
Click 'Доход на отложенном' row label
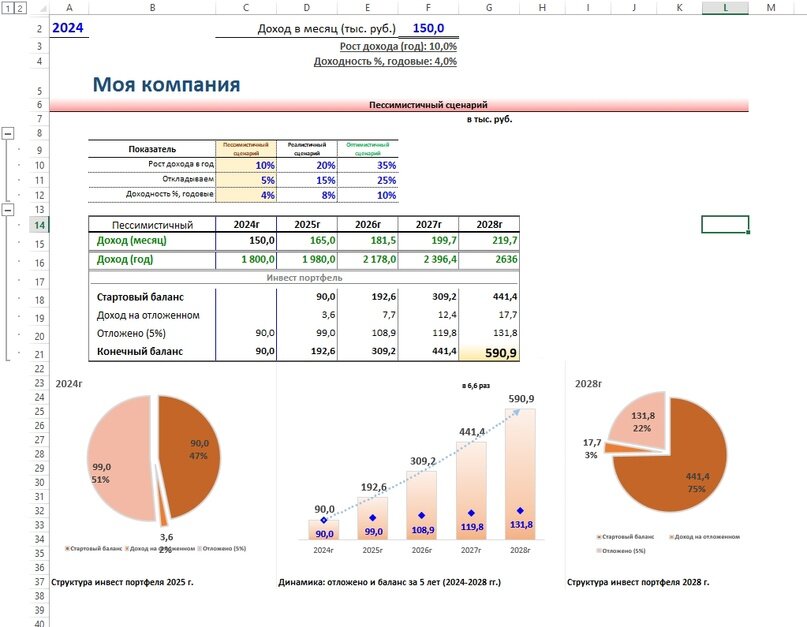click(x=148, y=315)
